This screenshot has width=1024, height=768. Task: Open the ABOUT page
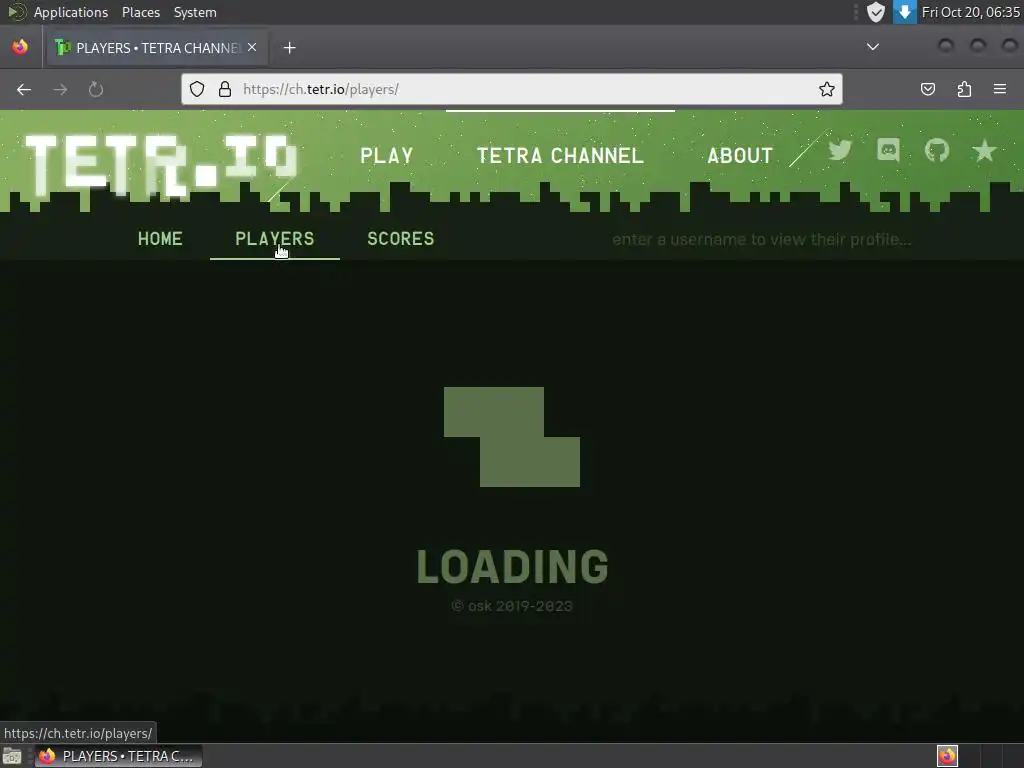[740, 155]
